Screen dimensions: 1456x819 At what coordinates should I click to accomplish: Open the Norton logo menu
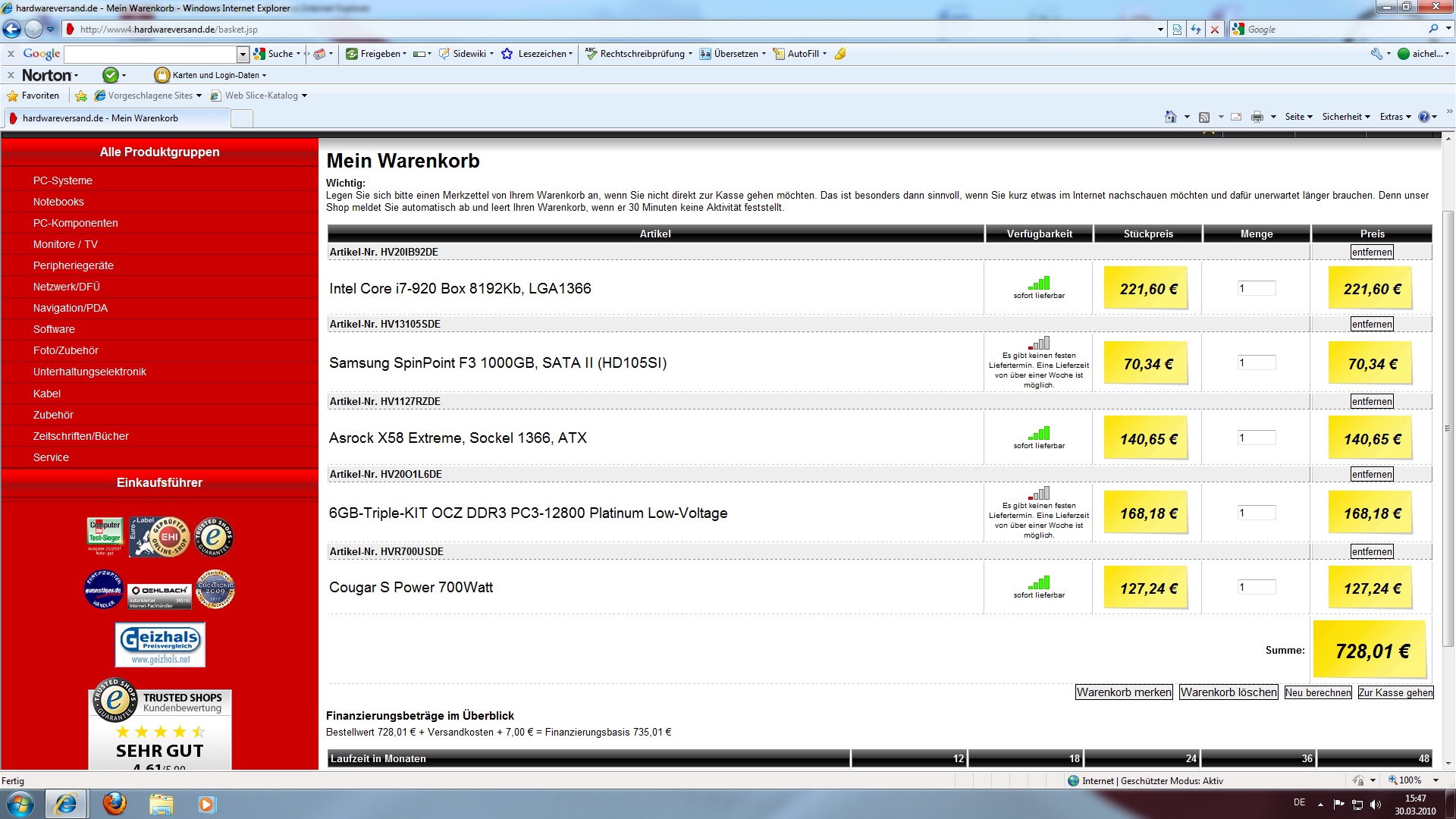[50, 75]
